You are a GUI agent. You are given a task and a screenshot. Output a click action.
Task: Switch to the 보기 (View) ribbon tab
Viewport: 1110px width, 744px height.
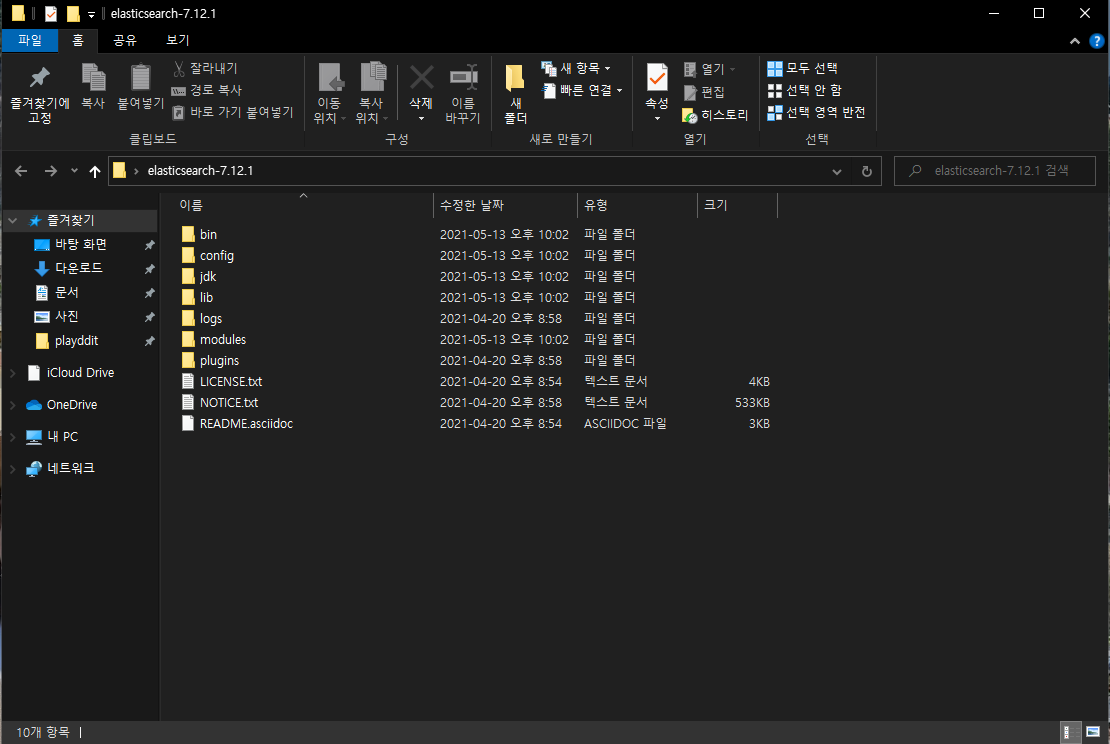pyautogui.click(x=178, y=40)
